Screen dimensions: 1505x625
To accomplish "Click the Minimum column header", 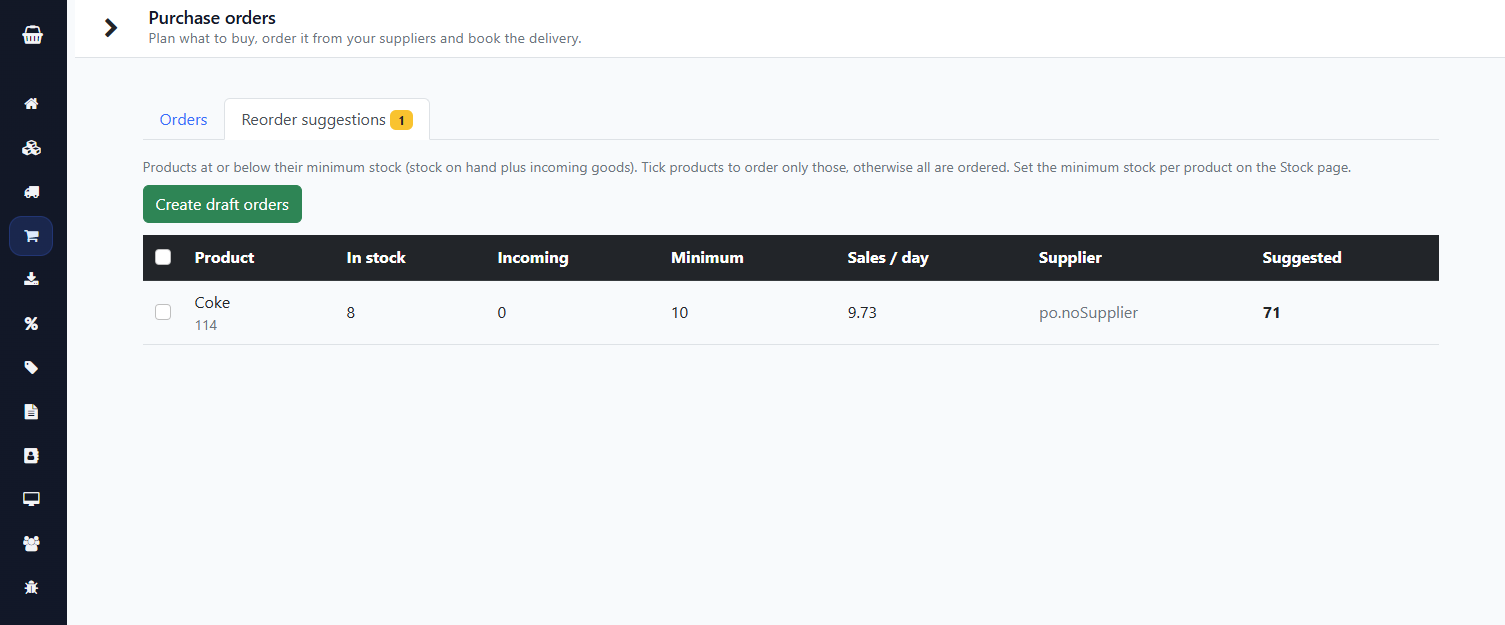I will pos(707,257).
